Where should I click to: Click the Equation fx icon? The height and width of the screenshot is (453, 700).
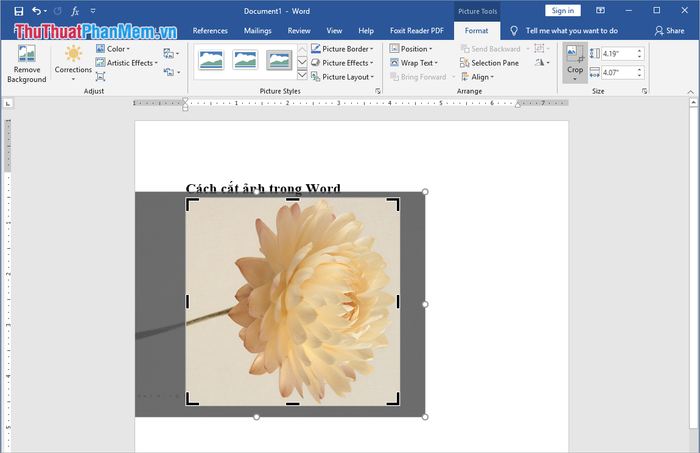[75, 11]
